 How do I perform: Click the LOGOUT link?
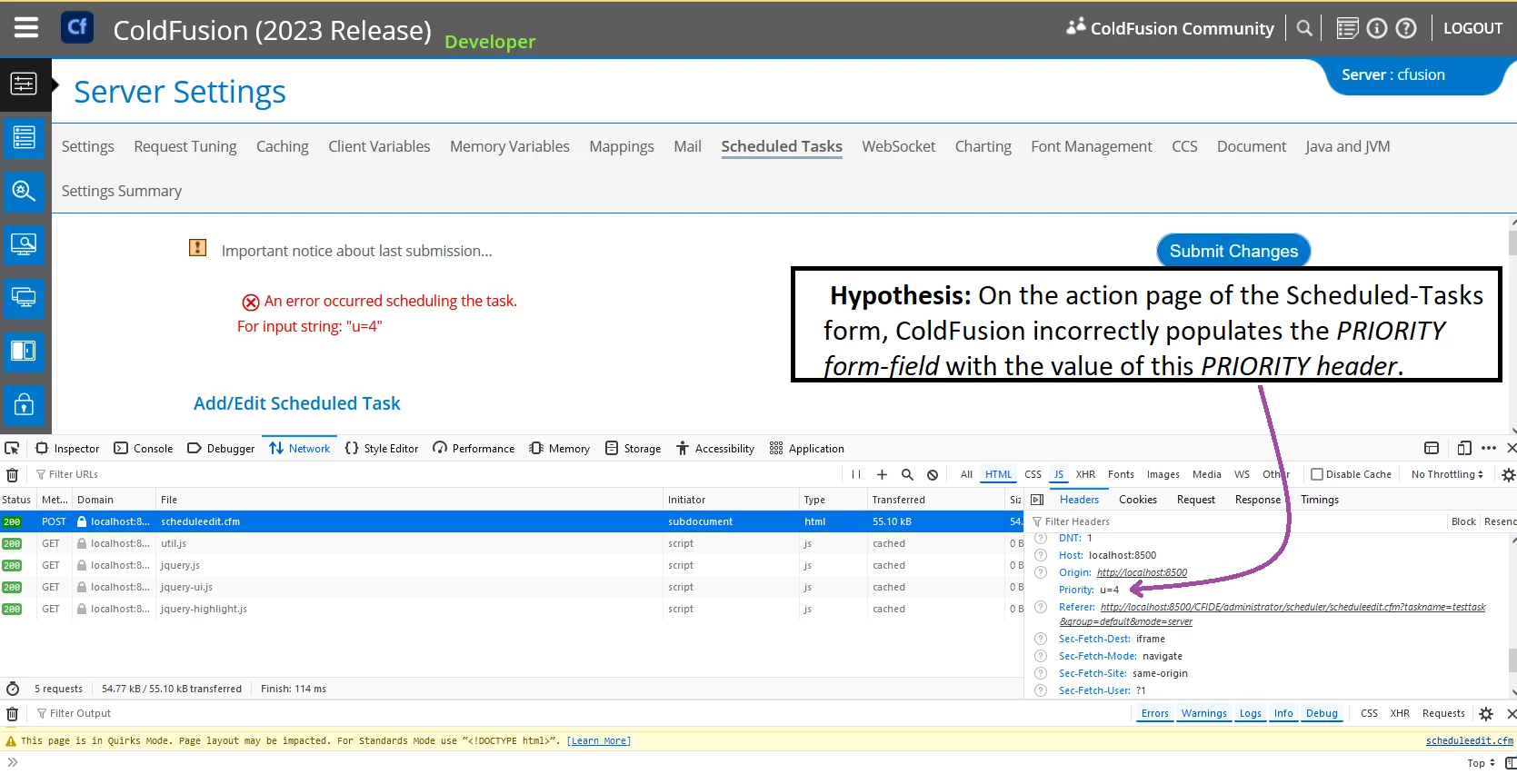1472,28
